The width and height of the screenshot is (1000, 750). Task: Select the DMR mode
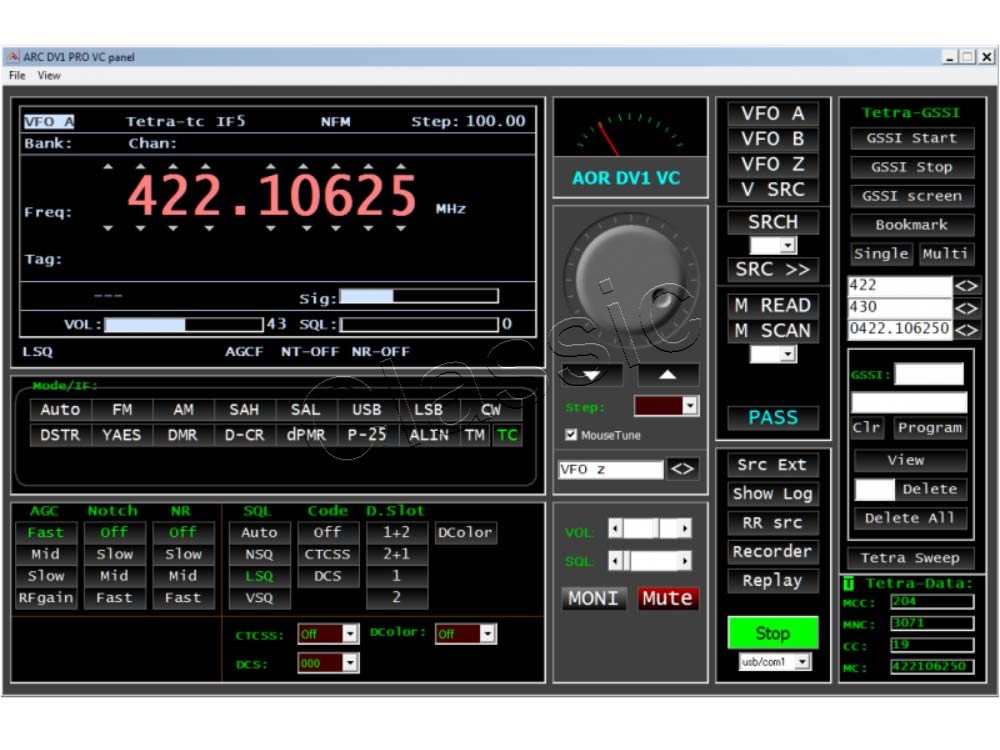[x=182, y=436]
